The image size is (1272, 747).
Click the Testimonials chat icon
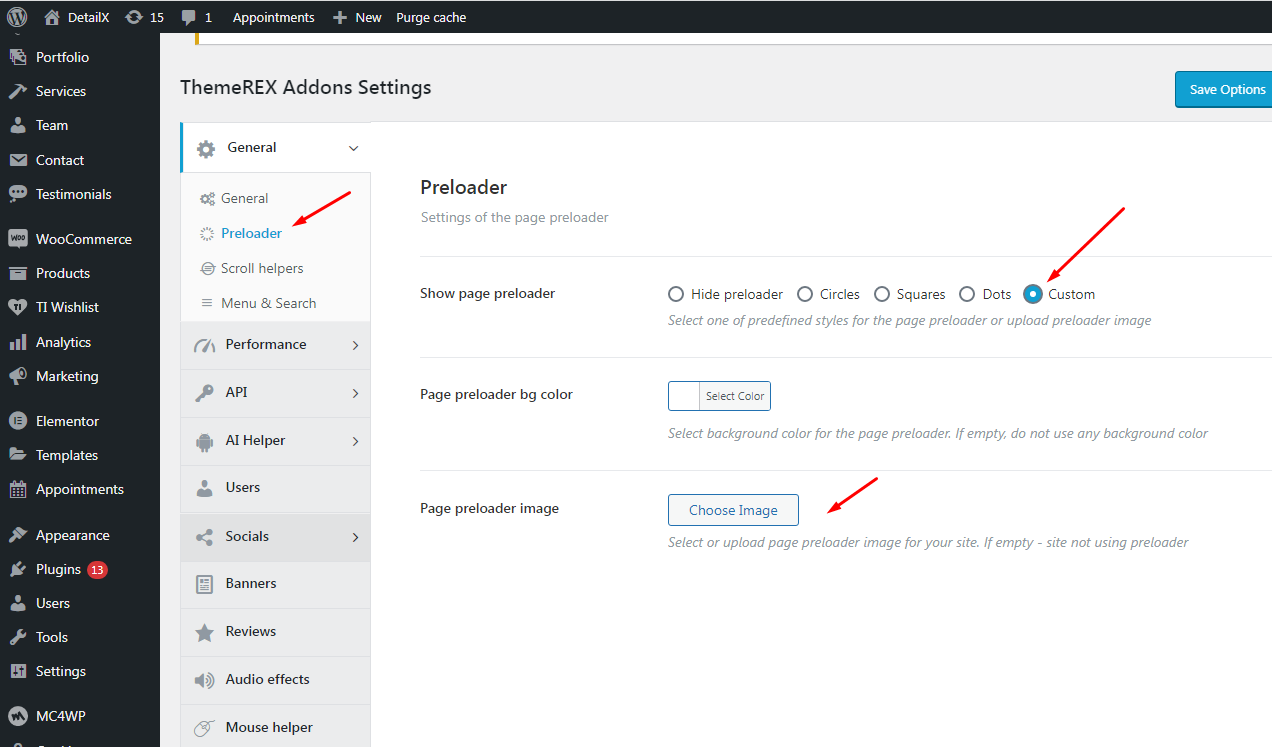[x=18, y=194]
